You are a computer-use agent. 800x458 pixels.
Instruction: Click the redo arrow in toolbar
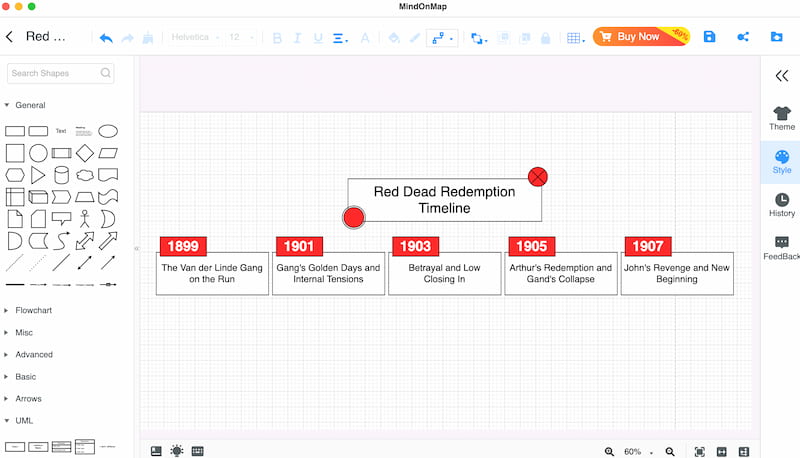click(x=128, y=38)
